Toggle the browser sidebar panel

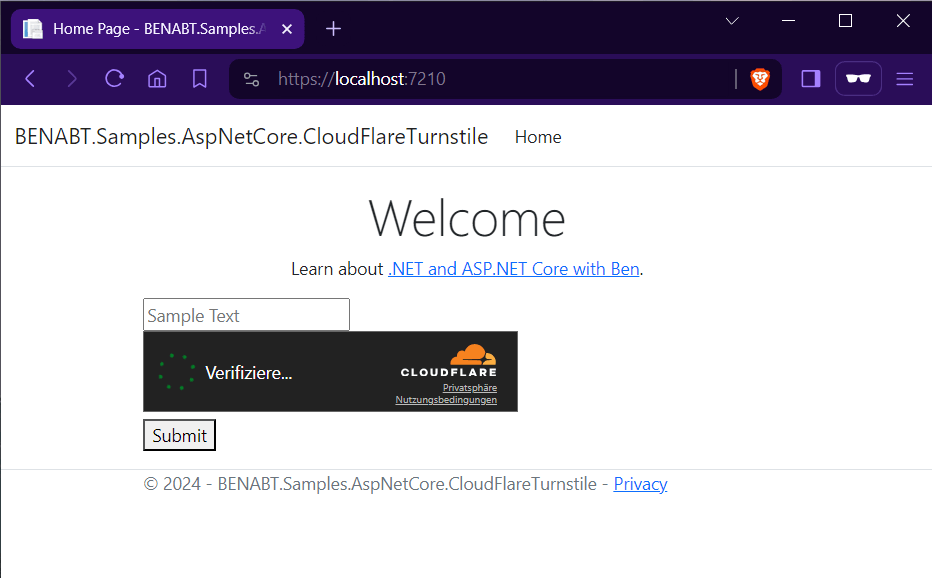pyautogui.click(x=811, y=79)
